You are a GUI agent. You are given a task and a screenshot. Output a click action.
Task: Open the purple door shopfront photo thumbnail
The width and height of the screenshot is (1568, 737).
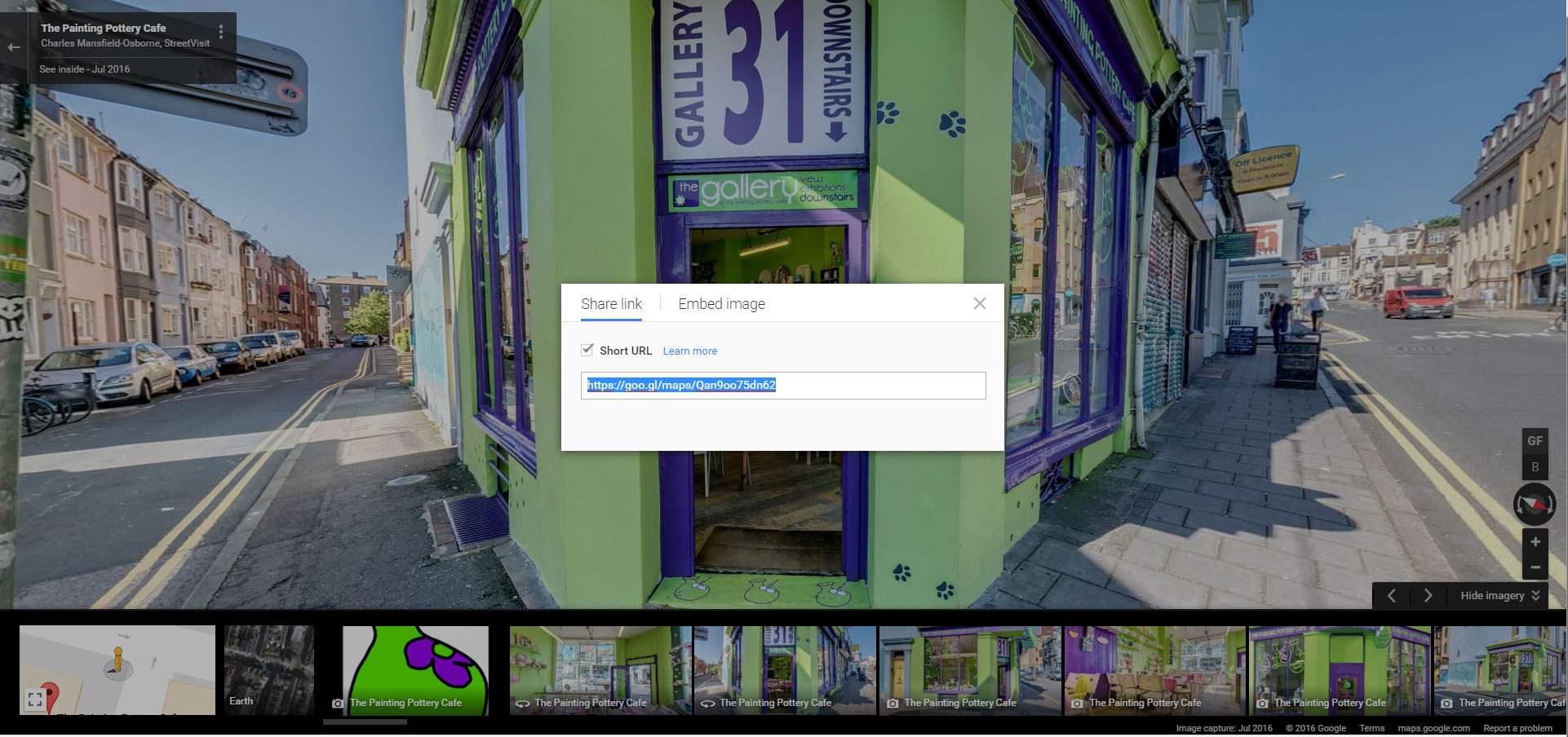[1340, 670]
